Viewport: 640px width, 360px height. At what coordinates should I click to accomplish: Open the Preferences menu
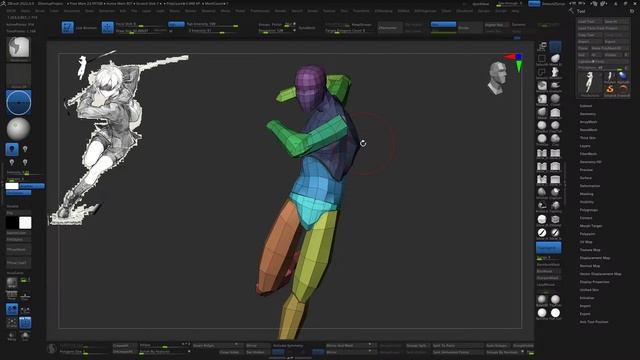pos(260,11)
